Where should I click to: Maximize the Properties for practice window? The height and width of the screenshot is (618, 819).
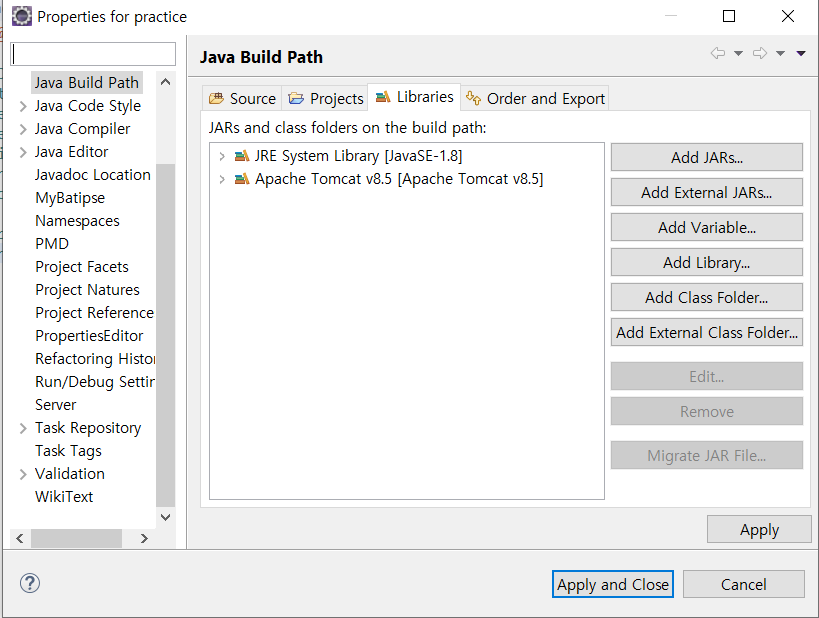(729, 16)
